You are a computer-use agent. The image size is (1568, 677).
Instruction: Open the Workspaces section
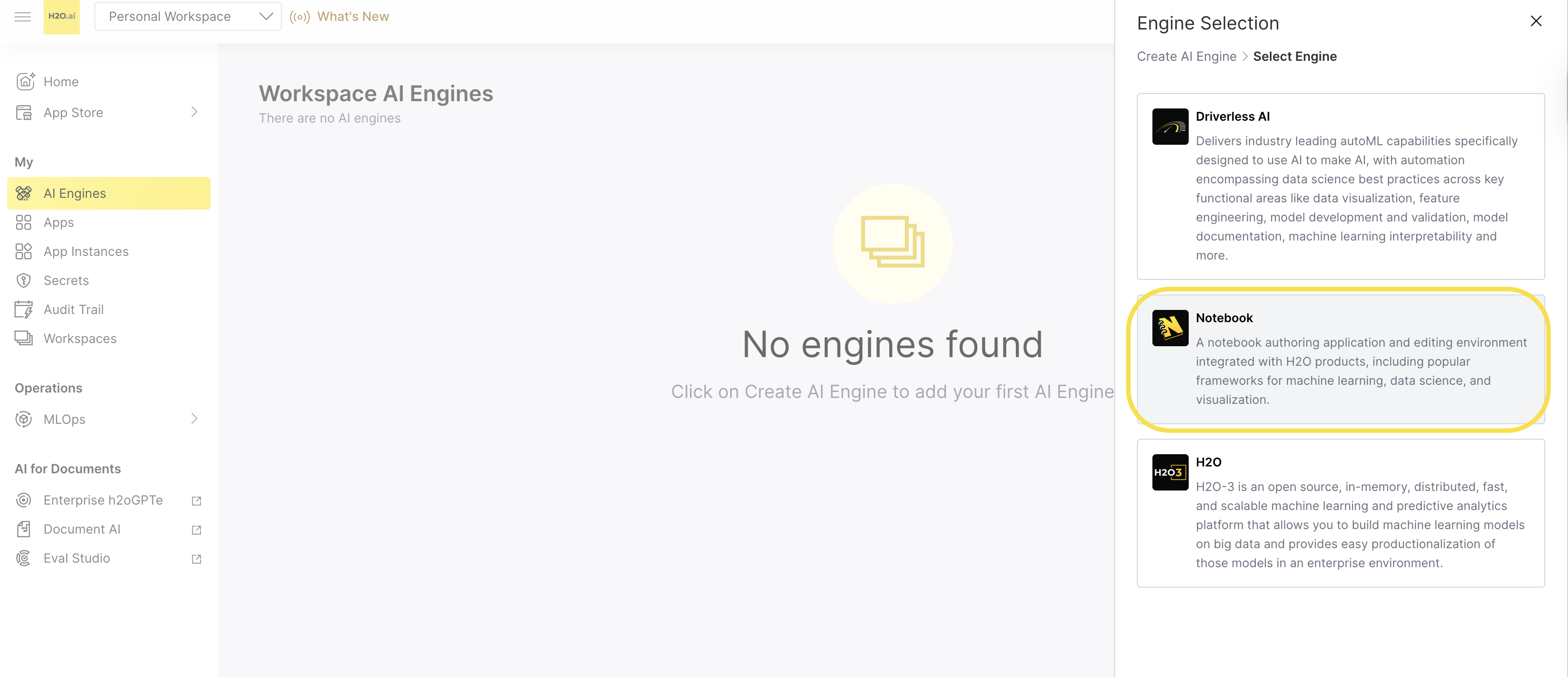coord(80,338)
